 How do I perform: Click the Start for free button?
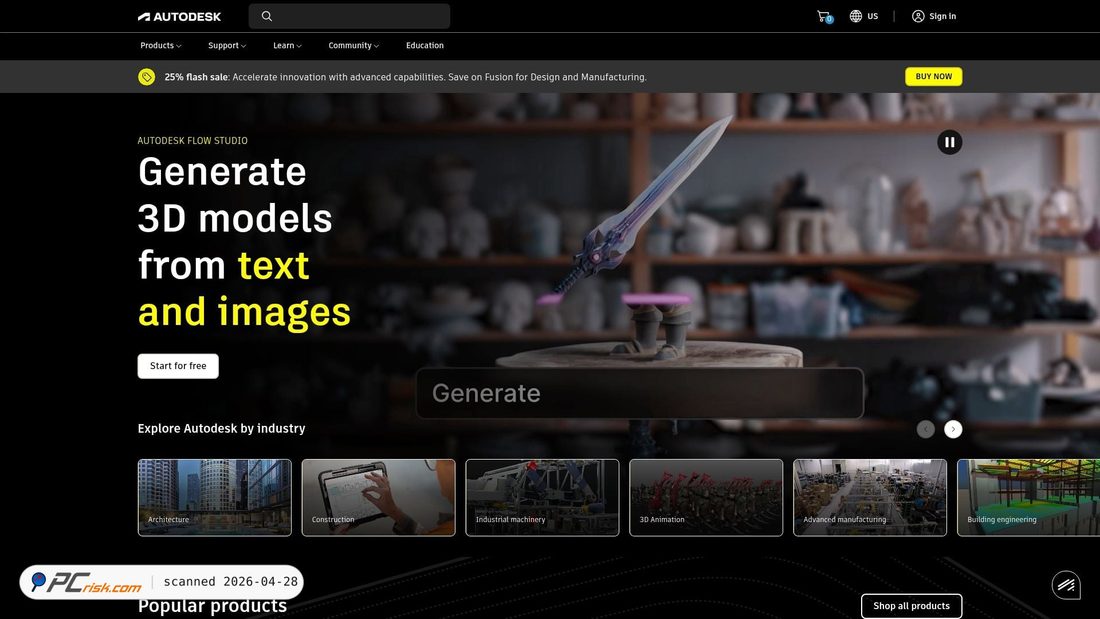[x=178, y=366]
